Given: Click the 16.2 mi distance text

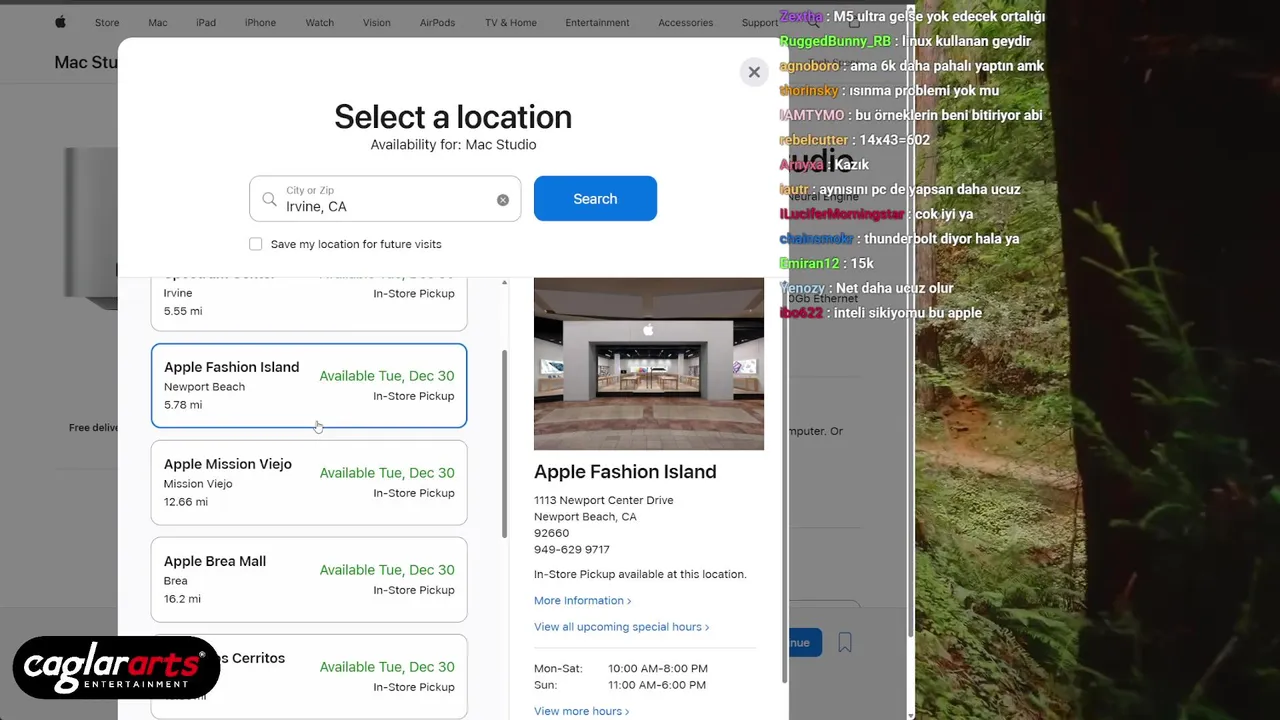Looking at the screenshot, I should coord(182,599).
